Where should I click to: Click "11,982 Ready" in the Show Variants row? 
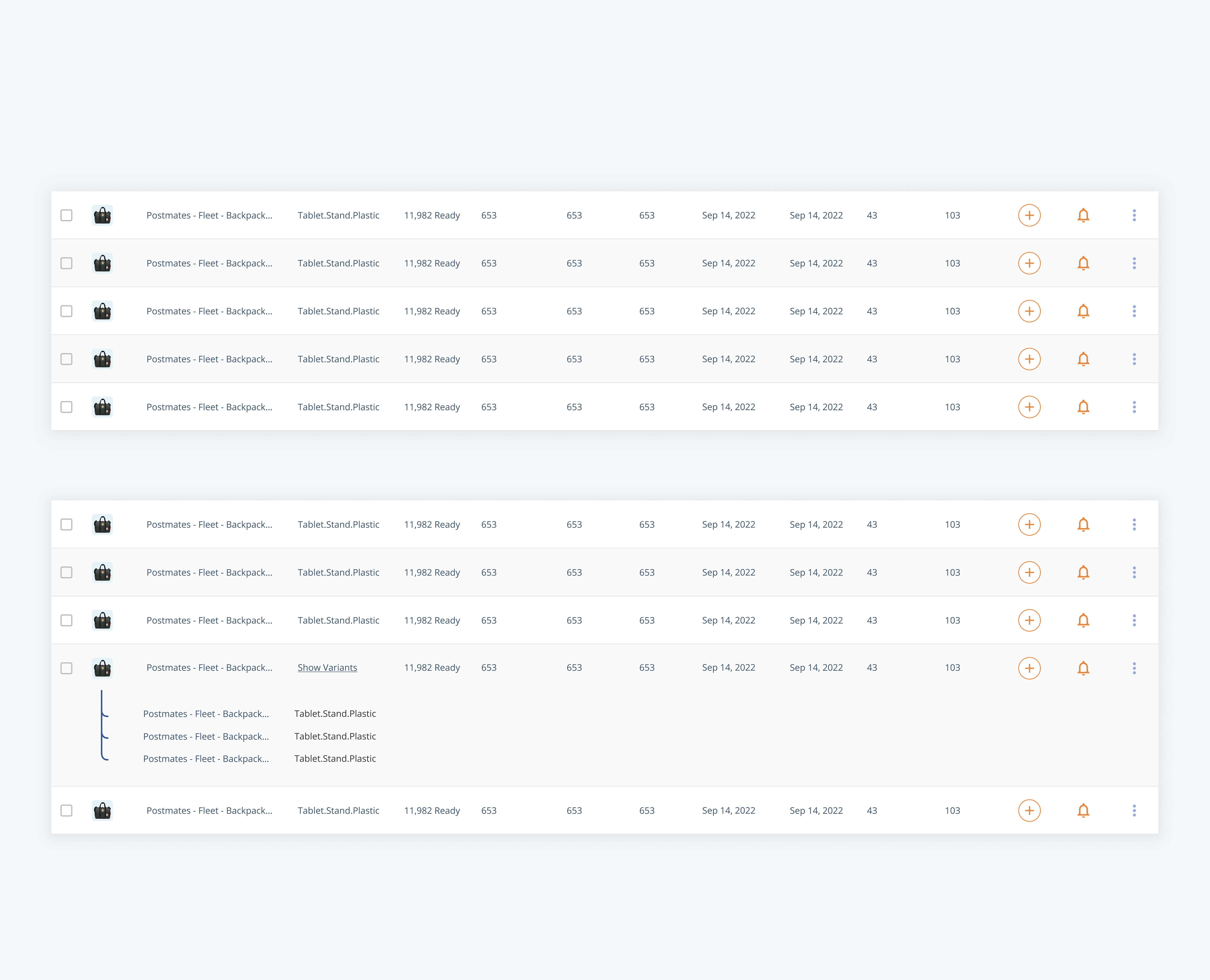pyautogui.click(x=432, y=668)
